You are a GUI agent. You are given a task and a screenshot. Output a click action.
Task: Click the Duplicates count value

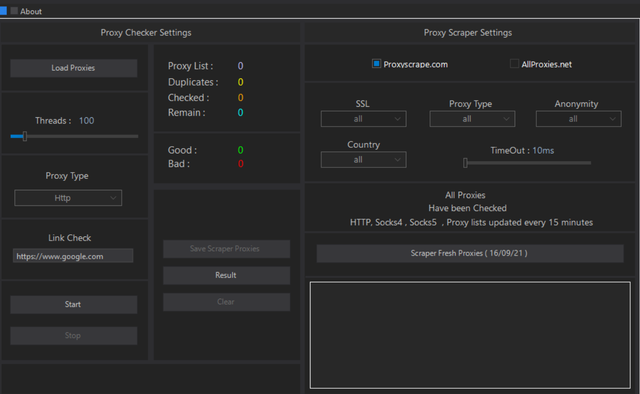(240, 82)
